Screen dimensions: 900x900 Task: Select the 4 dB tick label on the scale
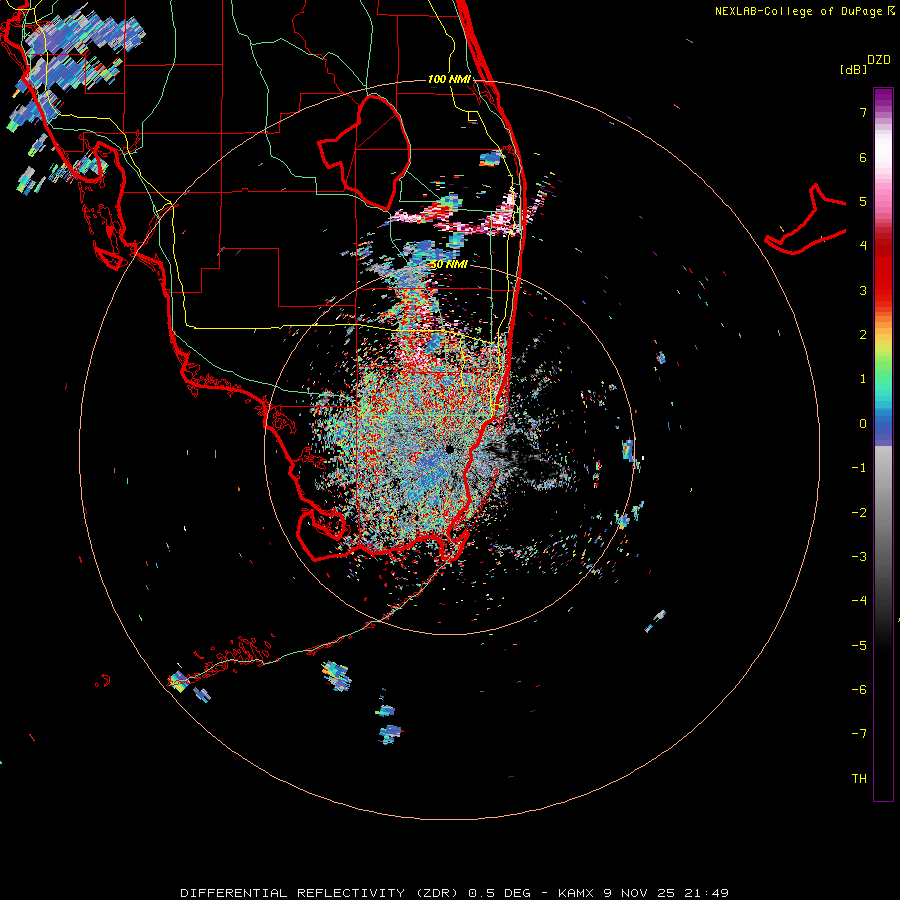pos(863,246)
